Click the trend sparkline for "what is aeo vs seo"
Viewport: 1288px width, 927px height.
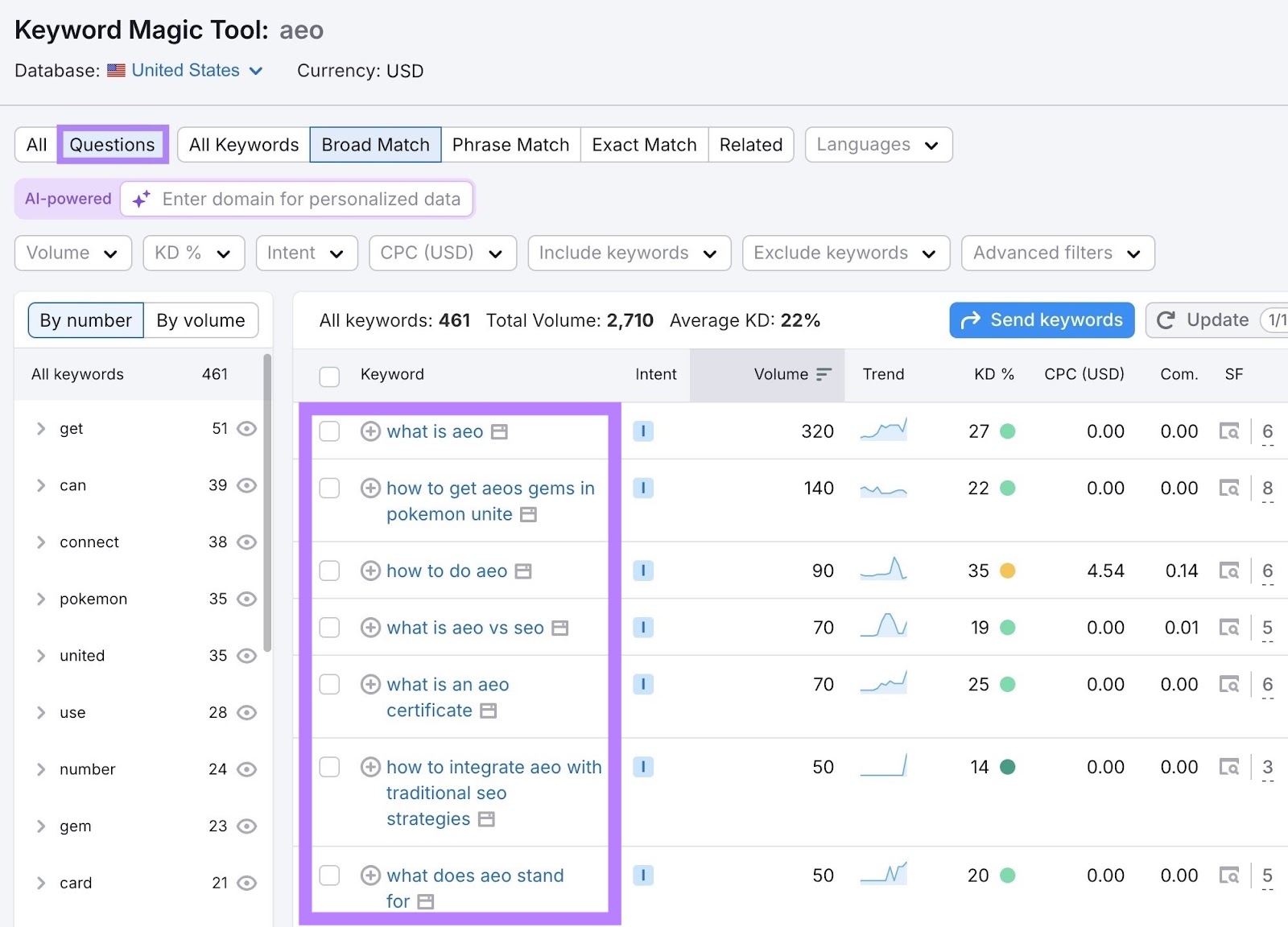tap(884, 627)
